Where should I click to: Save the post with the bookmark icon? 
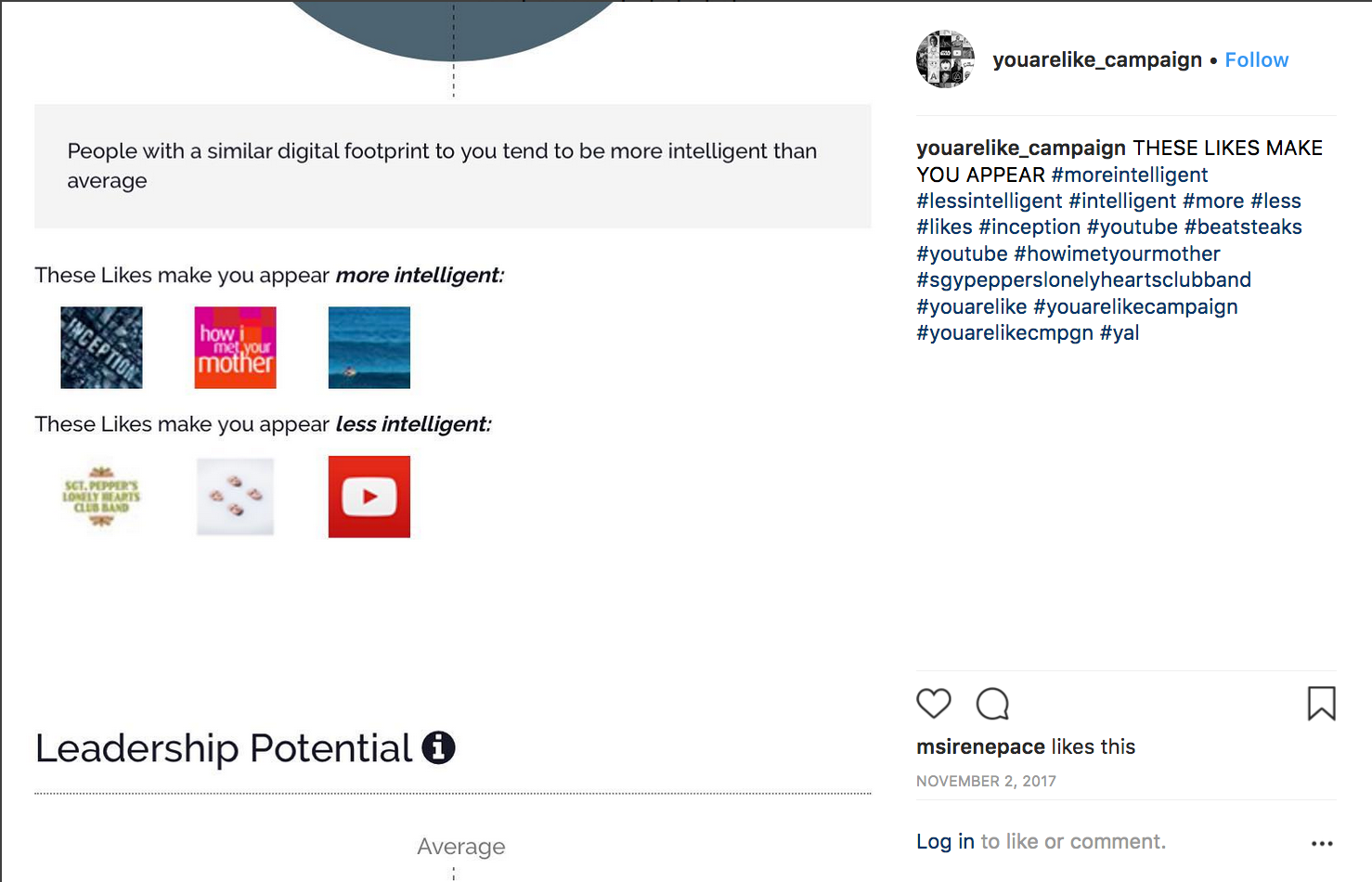1322,704
